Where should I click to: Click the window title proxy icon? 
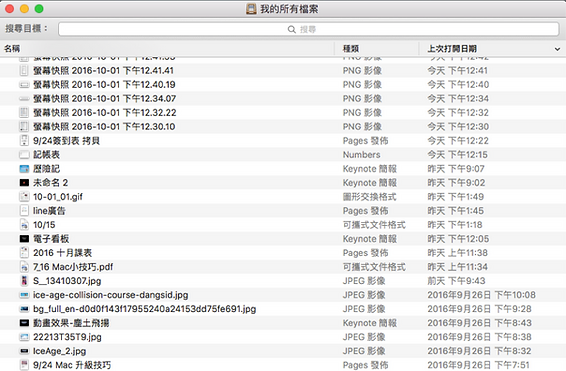pos(251,9)
